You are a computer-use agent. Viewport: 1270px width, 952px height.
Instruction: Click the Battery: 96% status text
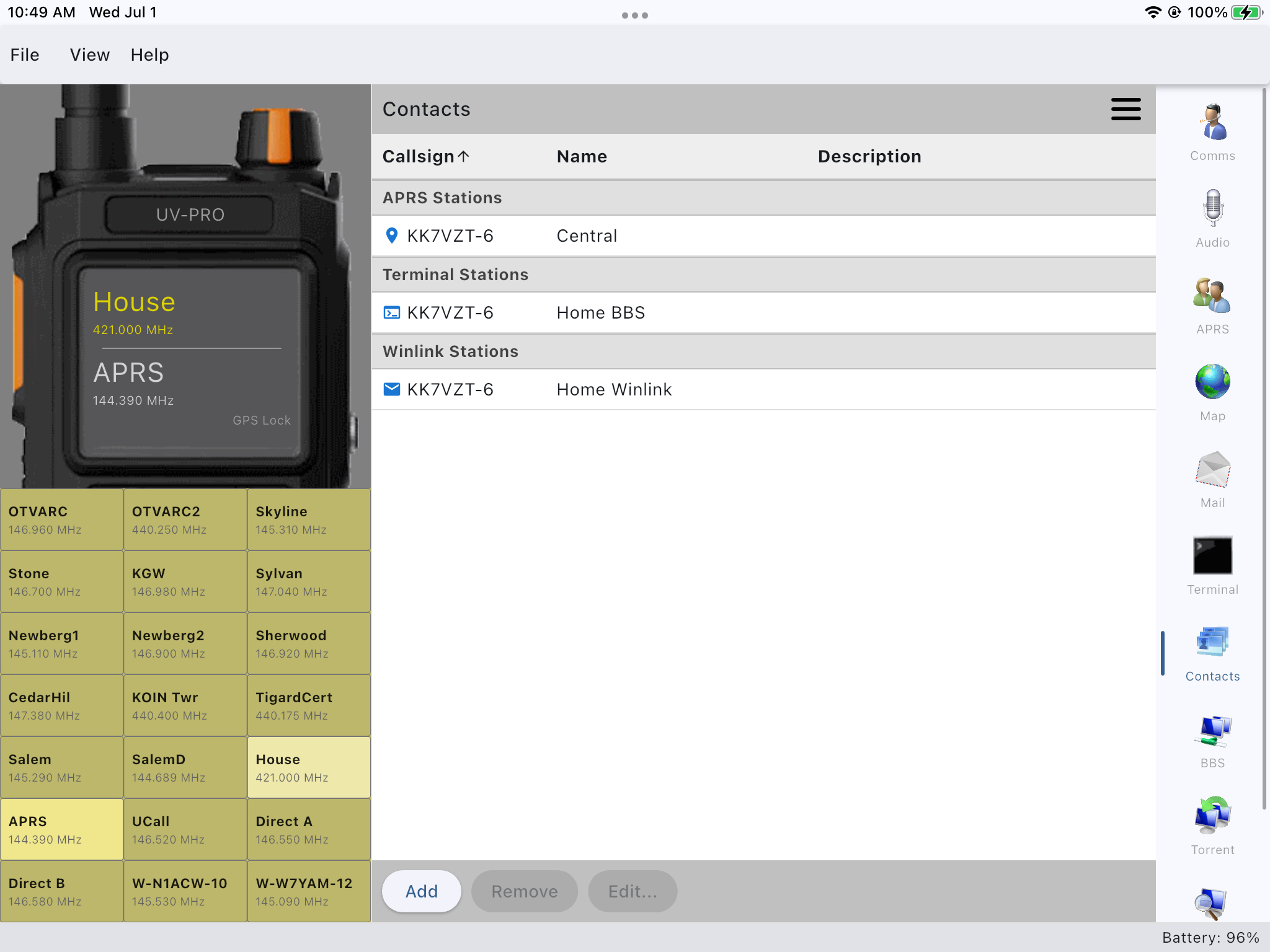click(x=1210, y=937)
